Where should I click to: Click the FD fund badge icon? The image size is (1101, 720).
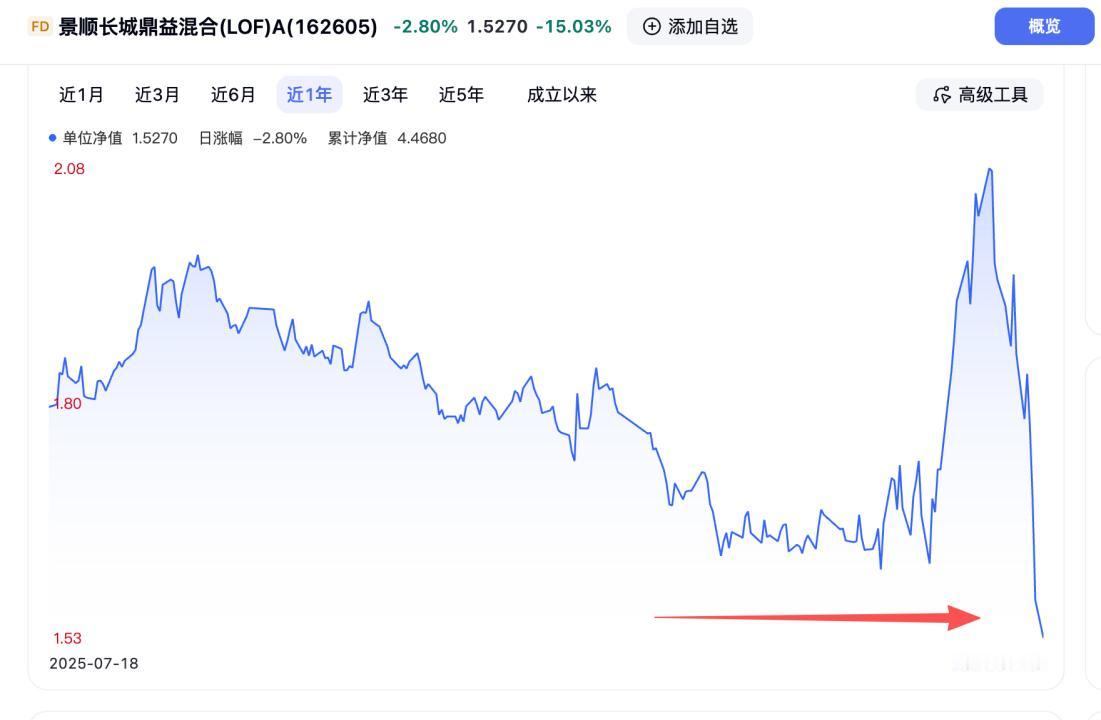coord(40,27)
